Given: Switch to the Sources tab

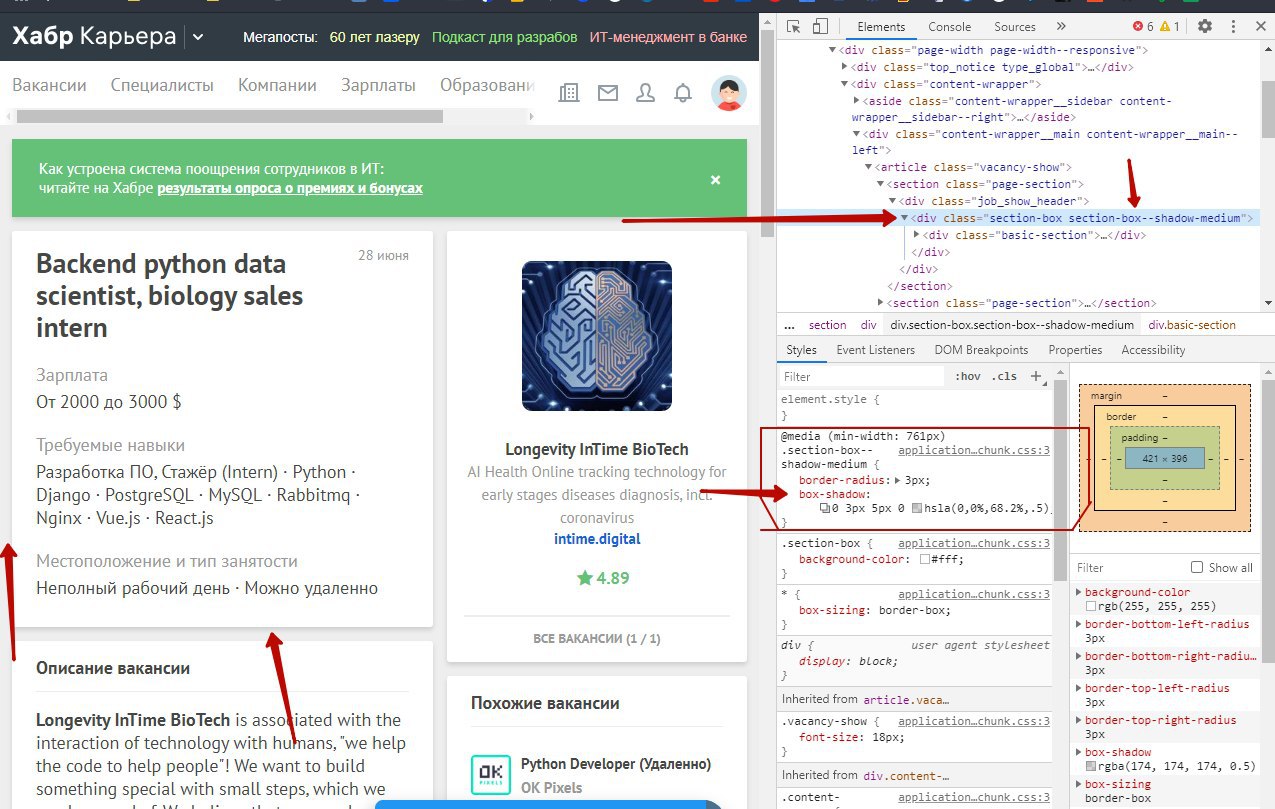Looking at the screenshot, I should (1014, 27).
